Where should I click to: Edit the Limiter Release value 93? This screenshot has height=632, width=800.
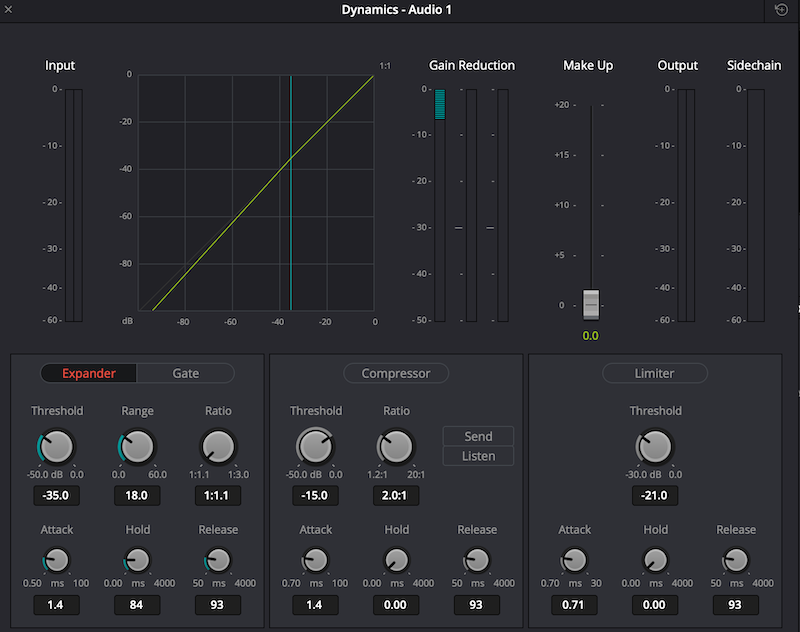(x=735, y=605)
